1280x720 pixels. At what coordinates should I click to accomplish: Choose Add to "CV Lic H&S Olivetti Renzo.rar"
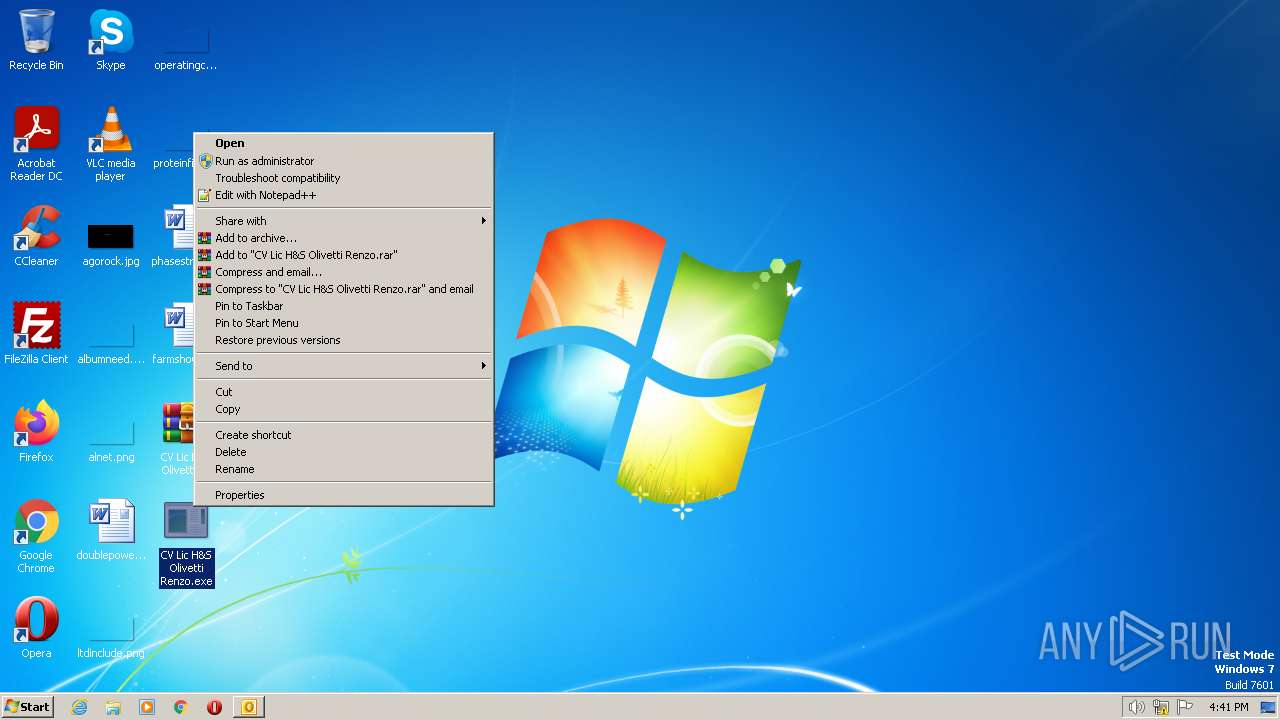pos(343,255)
